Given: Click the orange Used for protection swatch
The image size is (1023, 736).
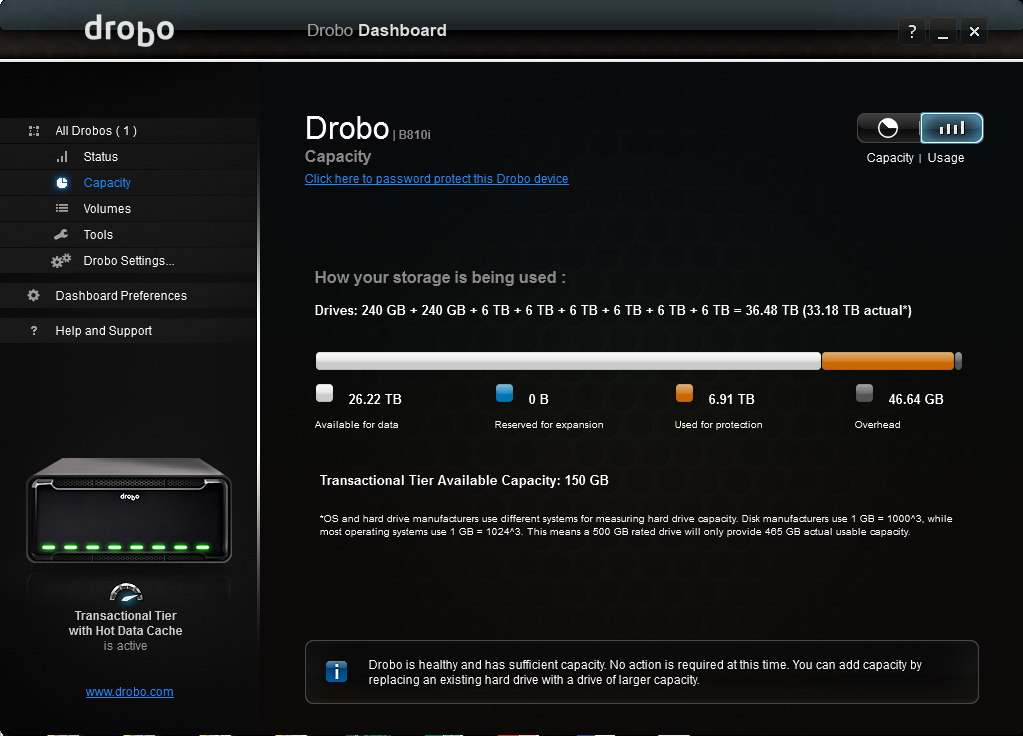Looking at the screenshot, I should [x=684, y=393].
